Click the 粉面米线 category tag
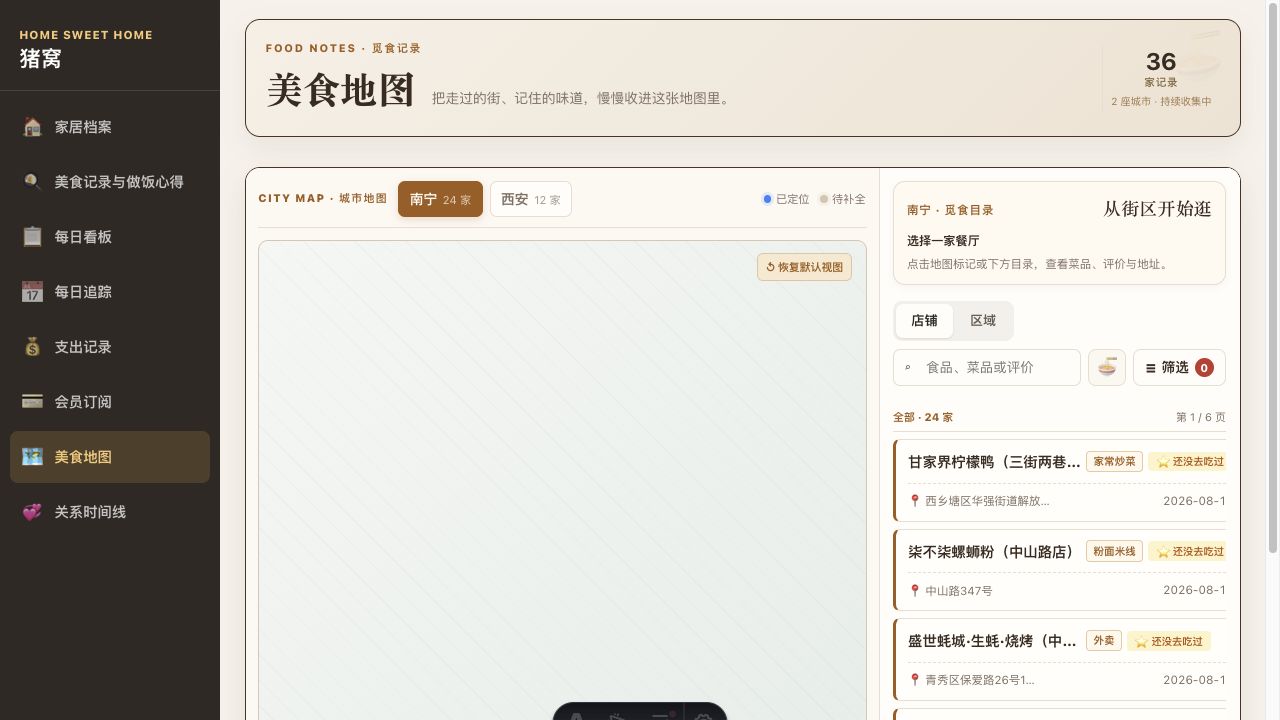Viewport: 1280px width, 720px height. 1114,551
